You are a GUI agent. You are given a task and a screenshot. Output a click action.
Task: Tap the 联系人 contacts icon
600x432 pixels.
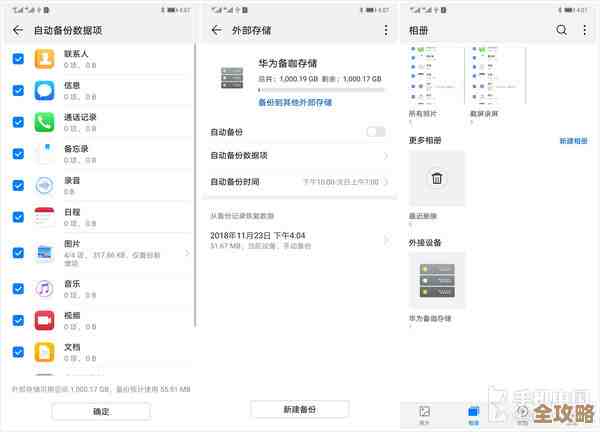tap(44, 59)
